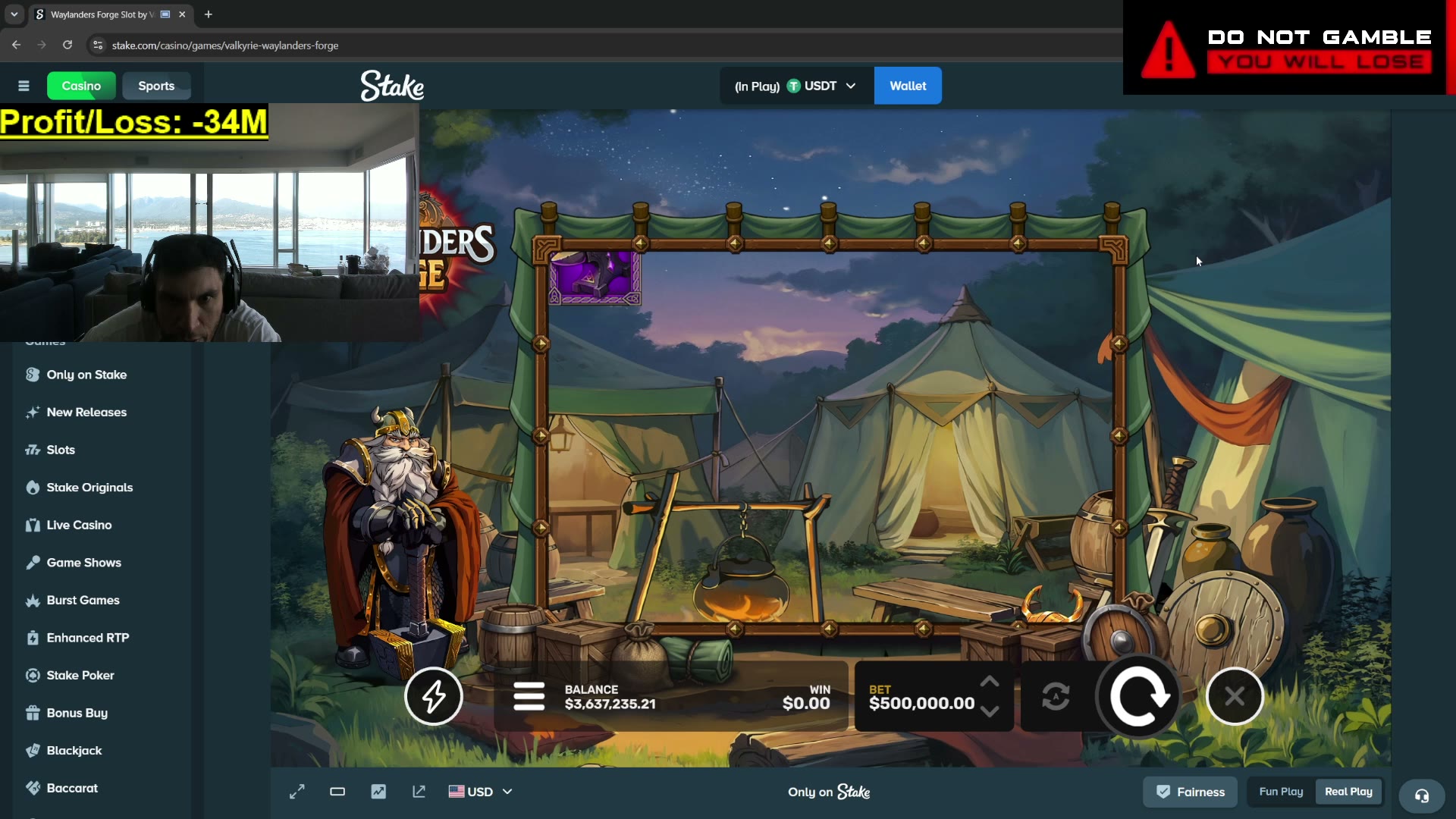Screen dimensions: 1456x819
Task: Open live support headset button
Action: 1422,795
